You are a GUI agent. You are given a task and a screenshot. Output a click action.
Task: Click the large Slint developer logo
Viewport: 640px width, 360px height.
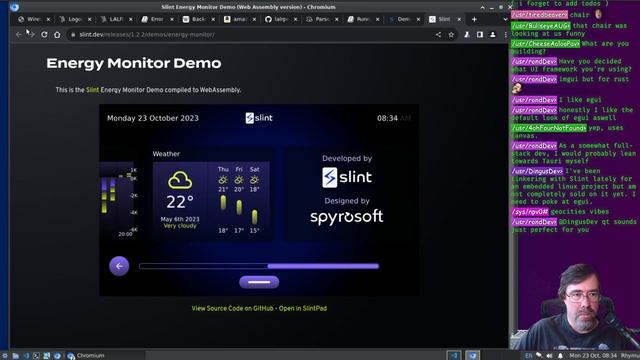347,178
